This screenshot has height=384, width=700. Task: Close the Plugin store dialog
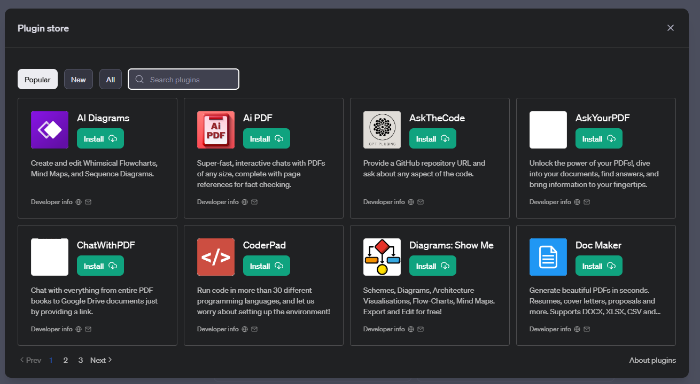tap(671, 28)
